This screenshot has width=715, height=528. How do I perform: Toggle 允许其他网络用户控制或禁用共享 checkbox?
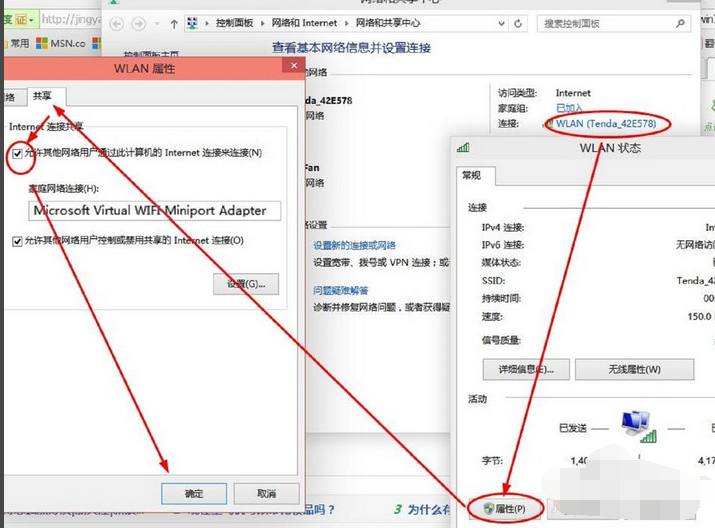click(17, 241)
